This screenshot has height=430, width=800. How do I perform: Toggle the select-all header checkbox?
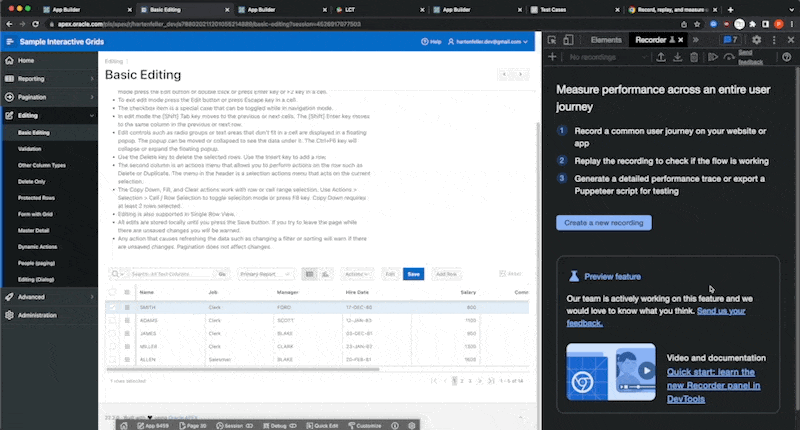113,292
